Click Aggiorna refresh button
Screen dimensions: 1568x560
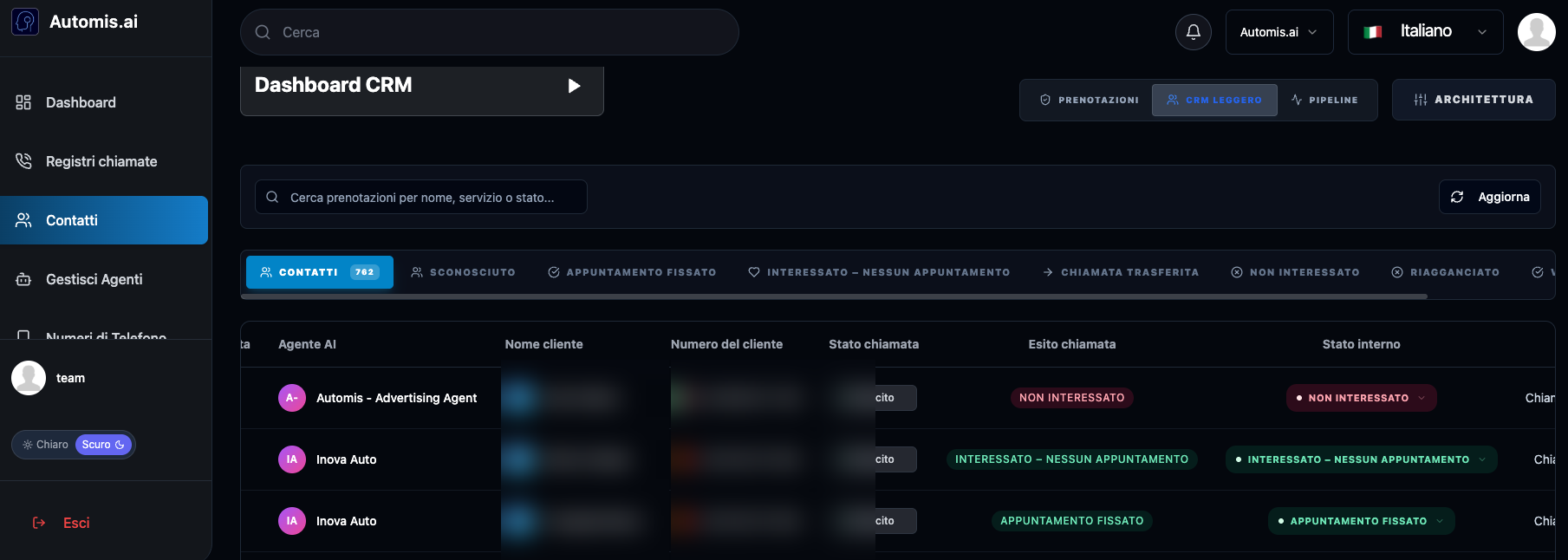click(1490, 197)
